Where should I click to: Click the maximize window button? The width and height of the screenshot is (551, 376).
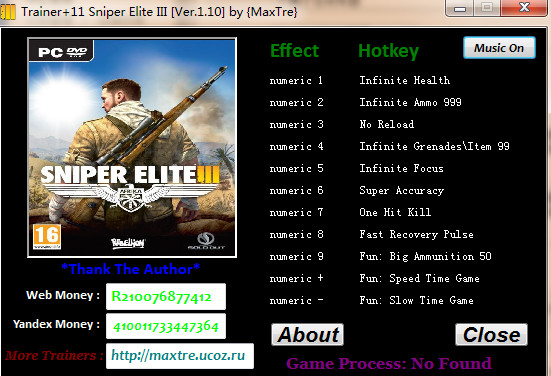click(487, 8)
